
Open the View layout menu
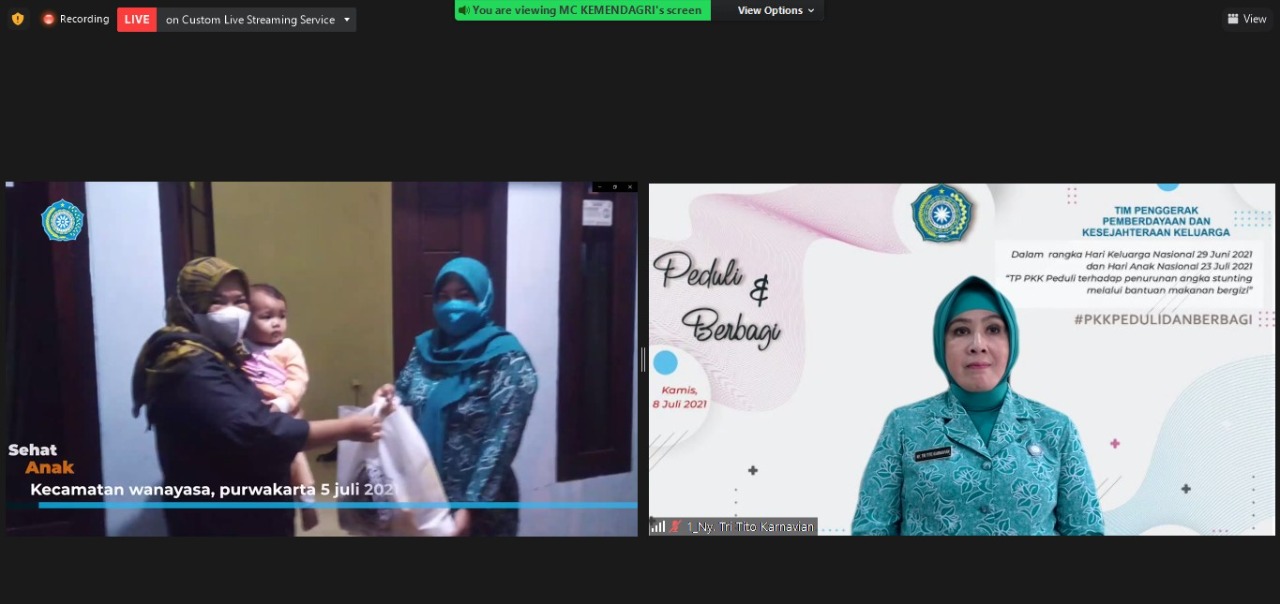pyautogui.click(x=1247, y=19)
